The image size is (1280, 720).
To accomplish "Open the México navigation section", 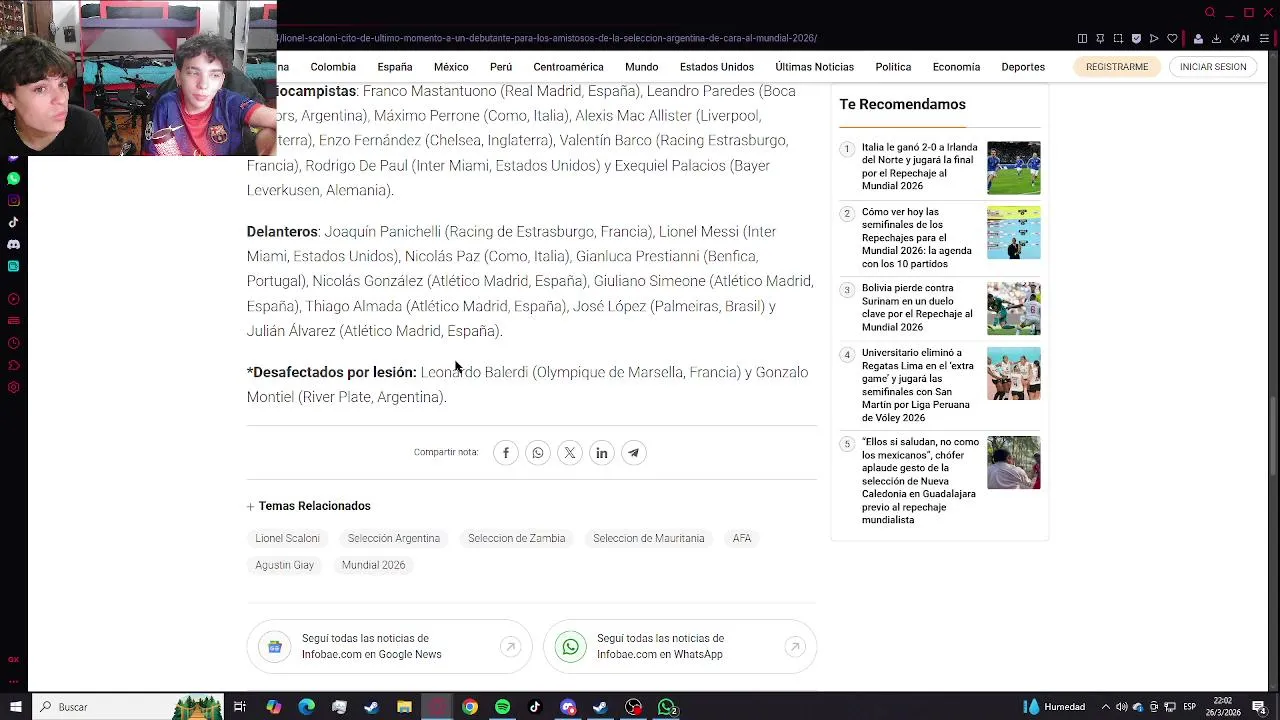I will [451, 67].
